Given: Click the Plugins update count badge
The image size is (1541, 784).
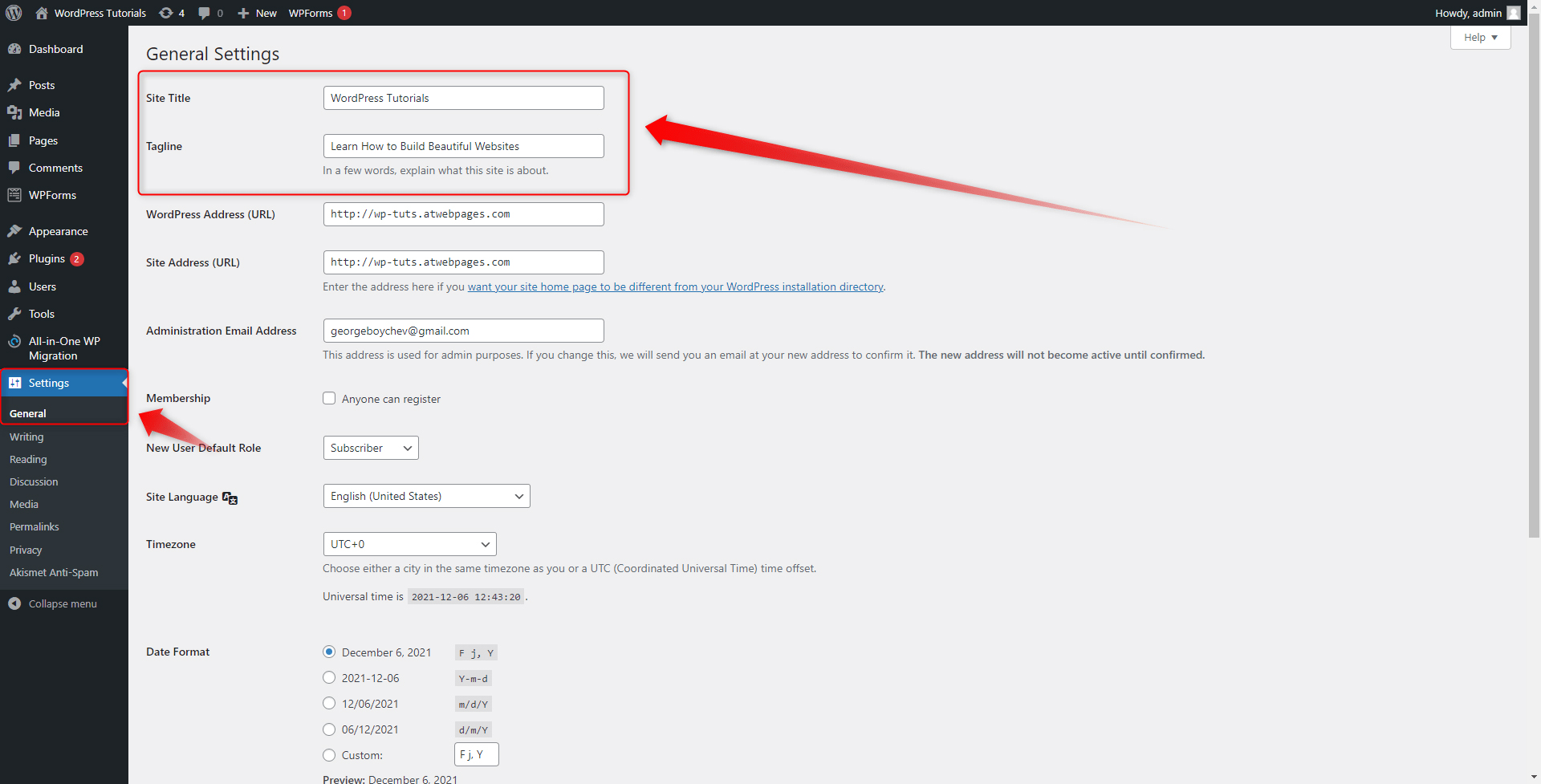Looking at the screenshot, I should tap(77, 259).
